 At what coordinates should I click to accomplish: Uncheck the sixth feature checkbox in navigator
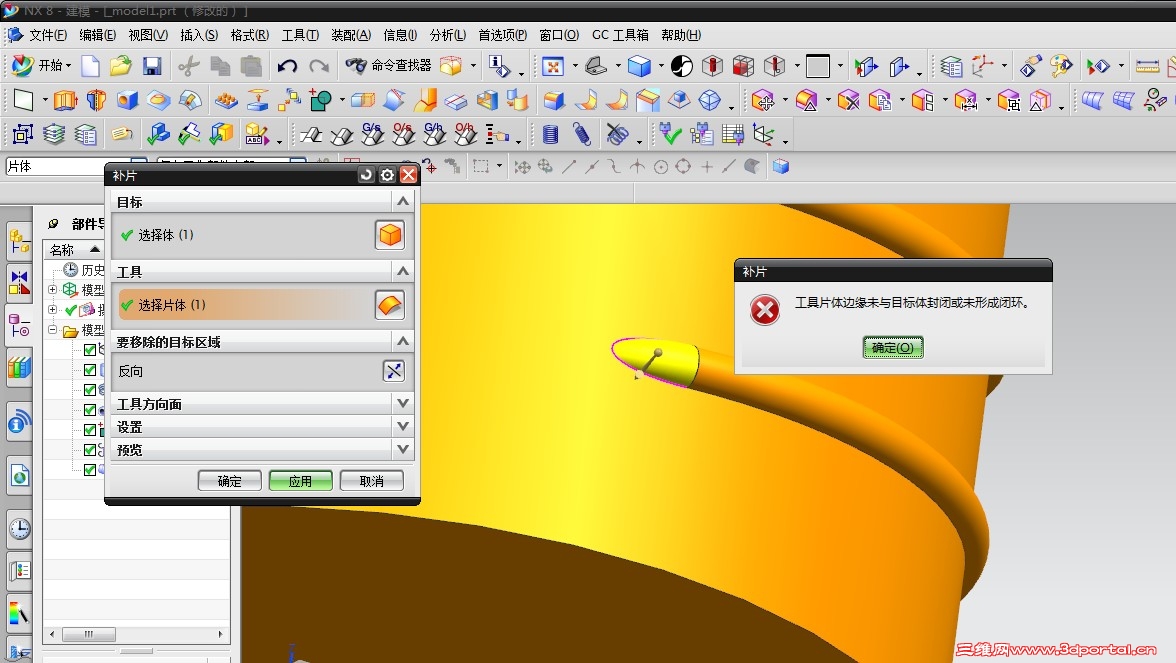tap(90, 450)
